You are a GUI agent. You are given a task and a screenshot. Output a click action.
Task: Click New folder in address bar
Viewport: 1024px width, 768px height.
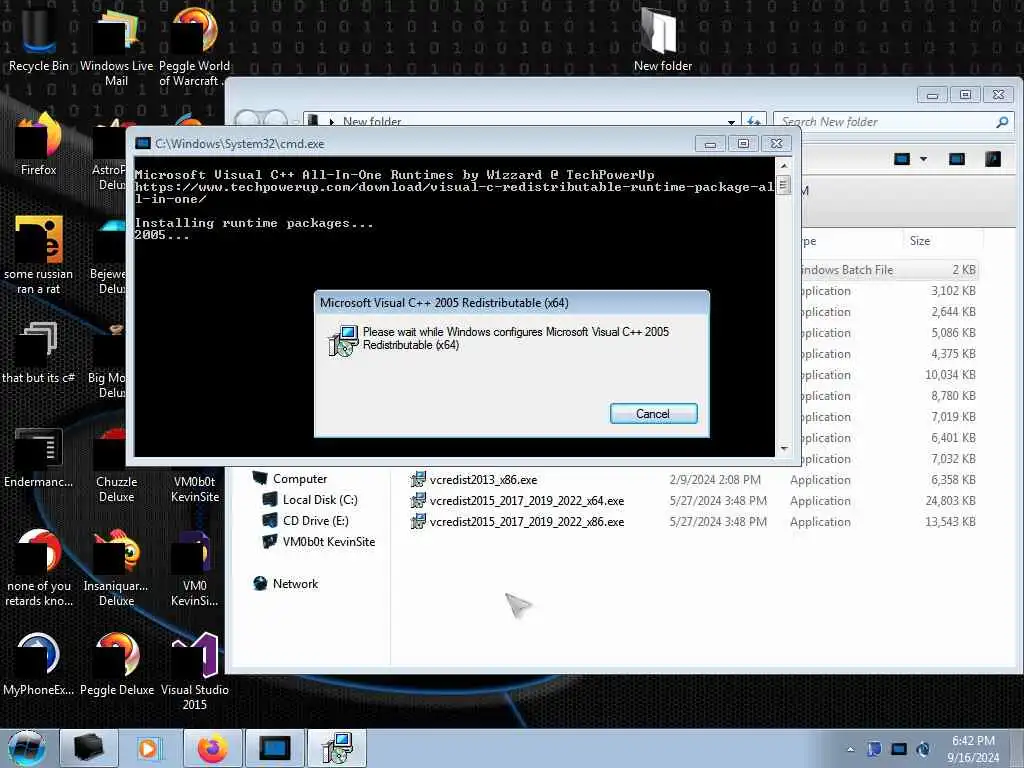pyautogui.click(x=372, y=122)
